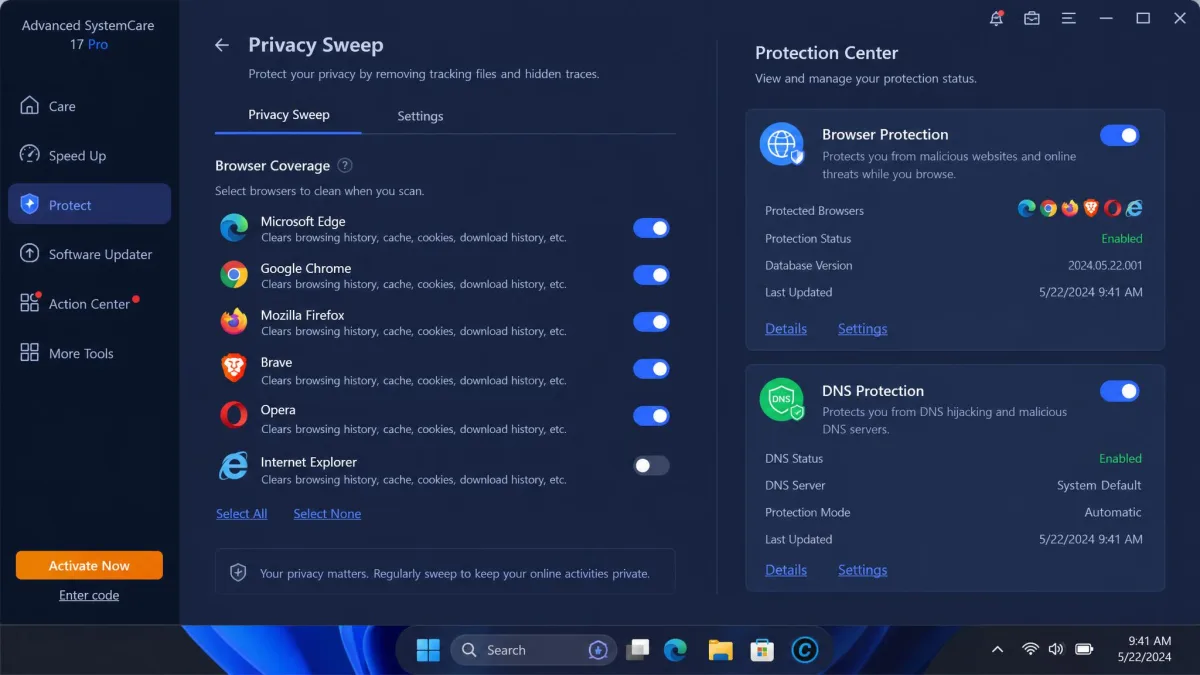1200x675 pixels.
Task: Click the Brave icon in Protected Browsers row
Action: 1091,209
